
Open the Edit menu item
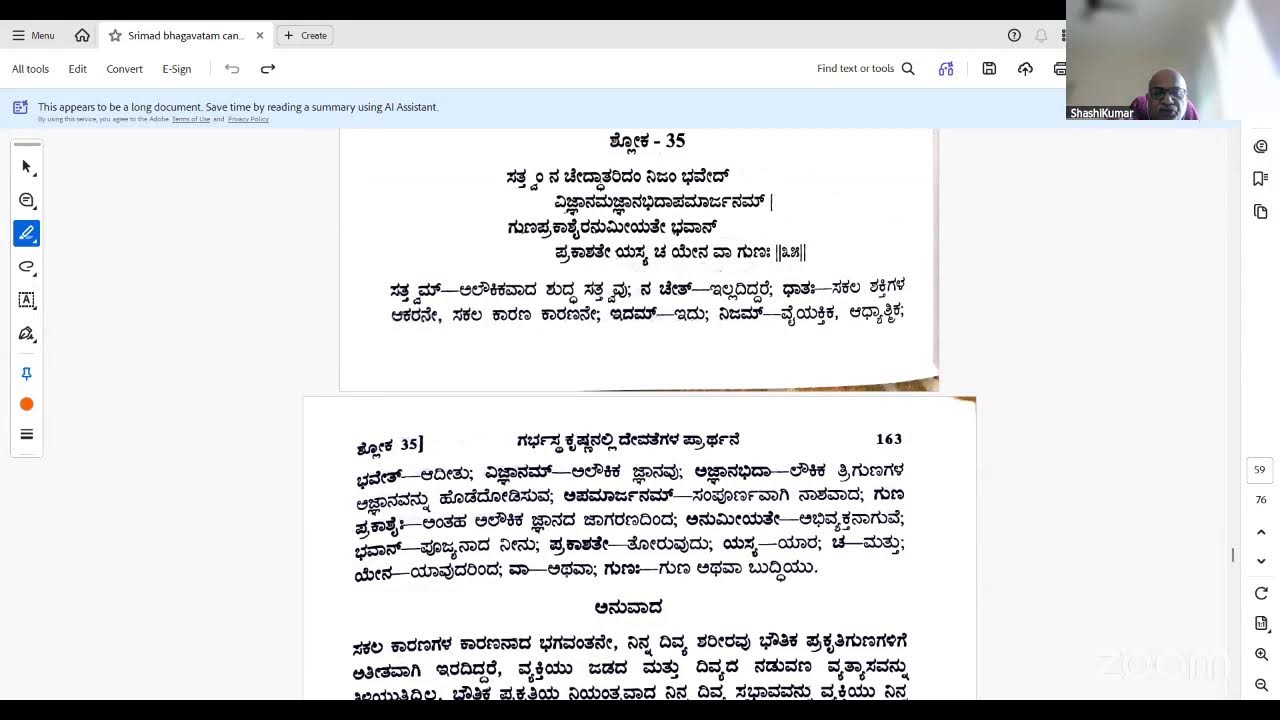coord(77,69)
